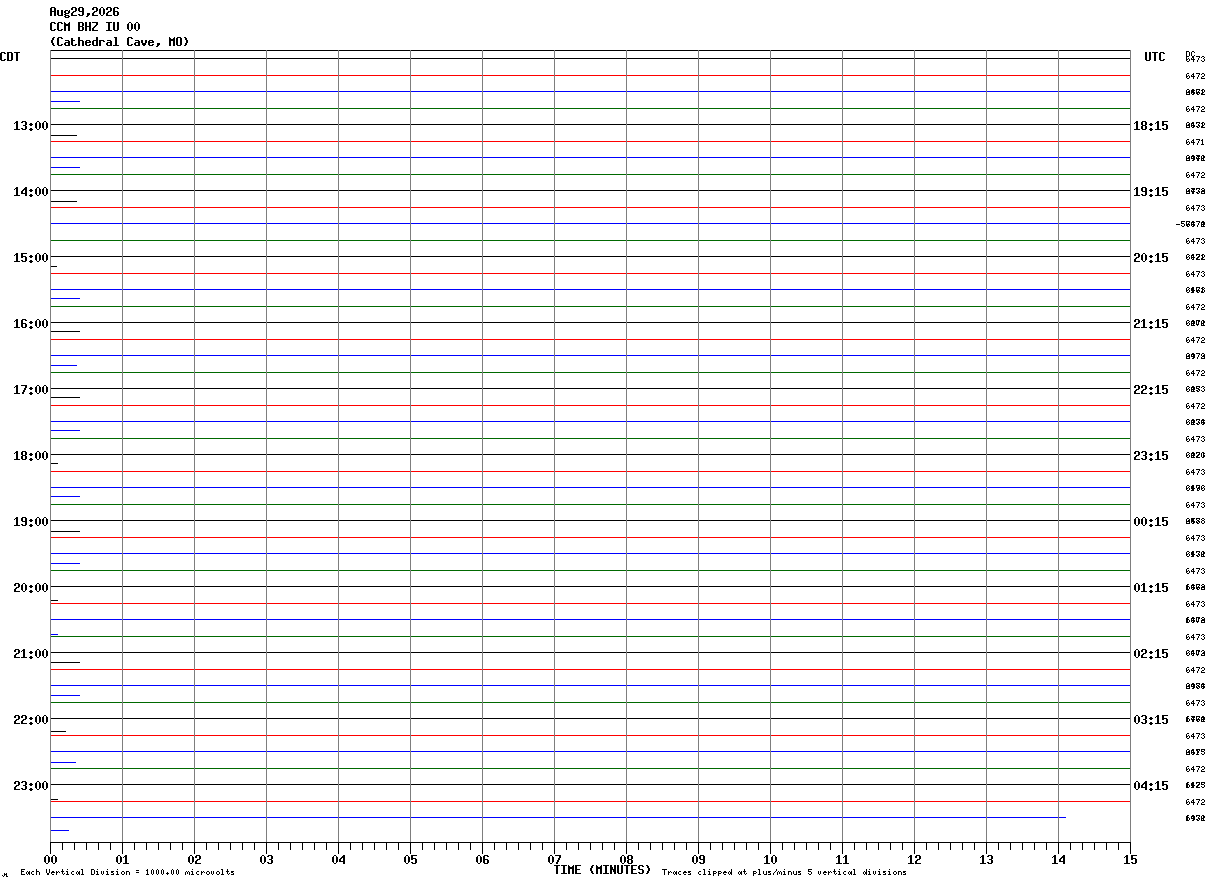
Task: Click the (Cathedral Cave, MO) location label
Action: click(x=119, y=42)
